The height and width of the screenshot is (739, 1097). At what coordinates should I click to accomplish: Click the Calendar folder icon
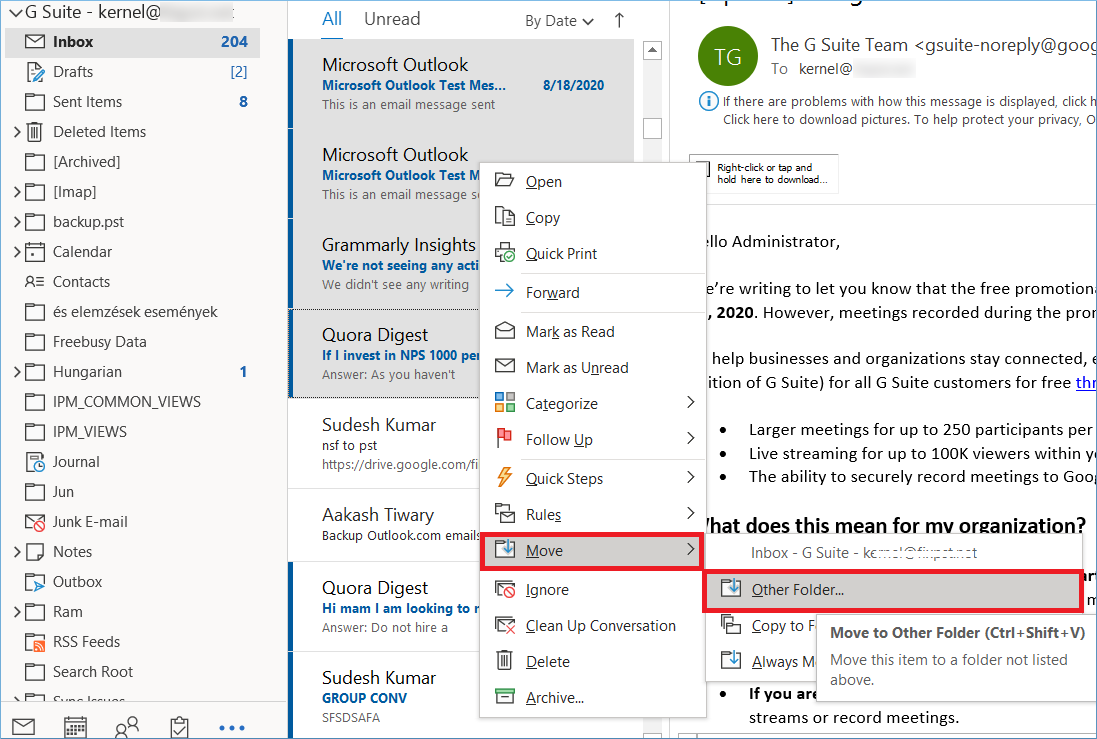pyautogui.click(x=34, y=252)
